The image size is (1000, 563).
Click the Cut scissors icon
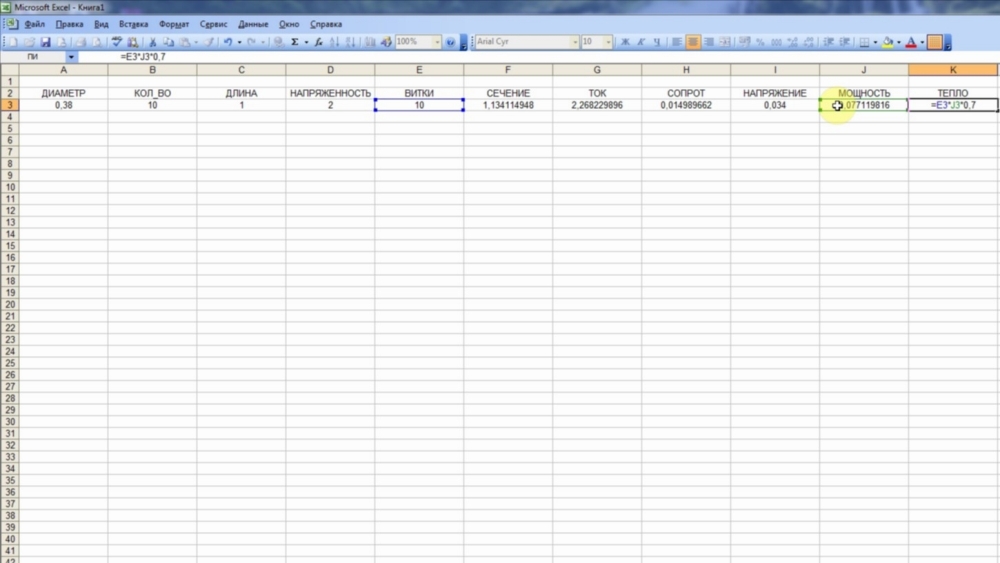pyautogui.click(x=152, y=41)
